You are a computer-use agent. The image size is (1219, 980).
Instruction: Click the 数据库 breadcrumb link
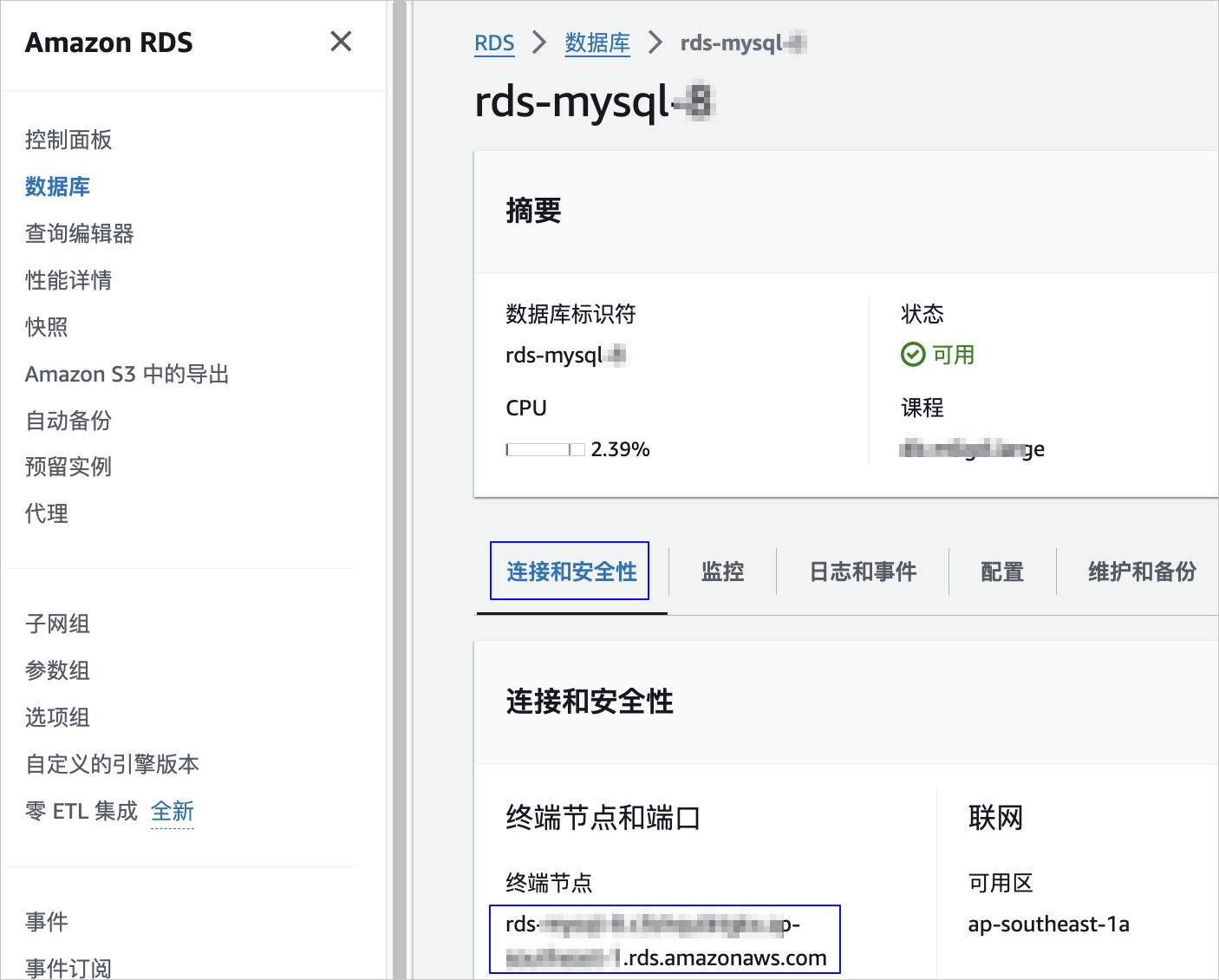(x=597, y=42)
